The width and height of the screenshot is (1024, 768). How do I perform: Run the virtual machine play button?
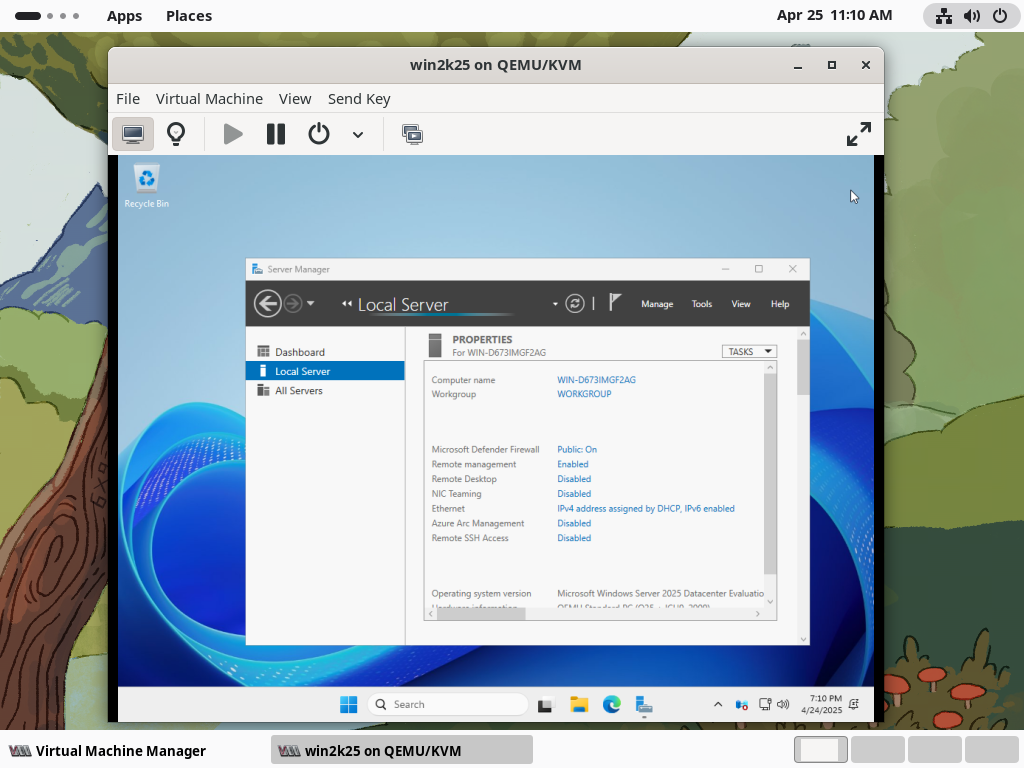pyautogui.click(x=232, y=135)
